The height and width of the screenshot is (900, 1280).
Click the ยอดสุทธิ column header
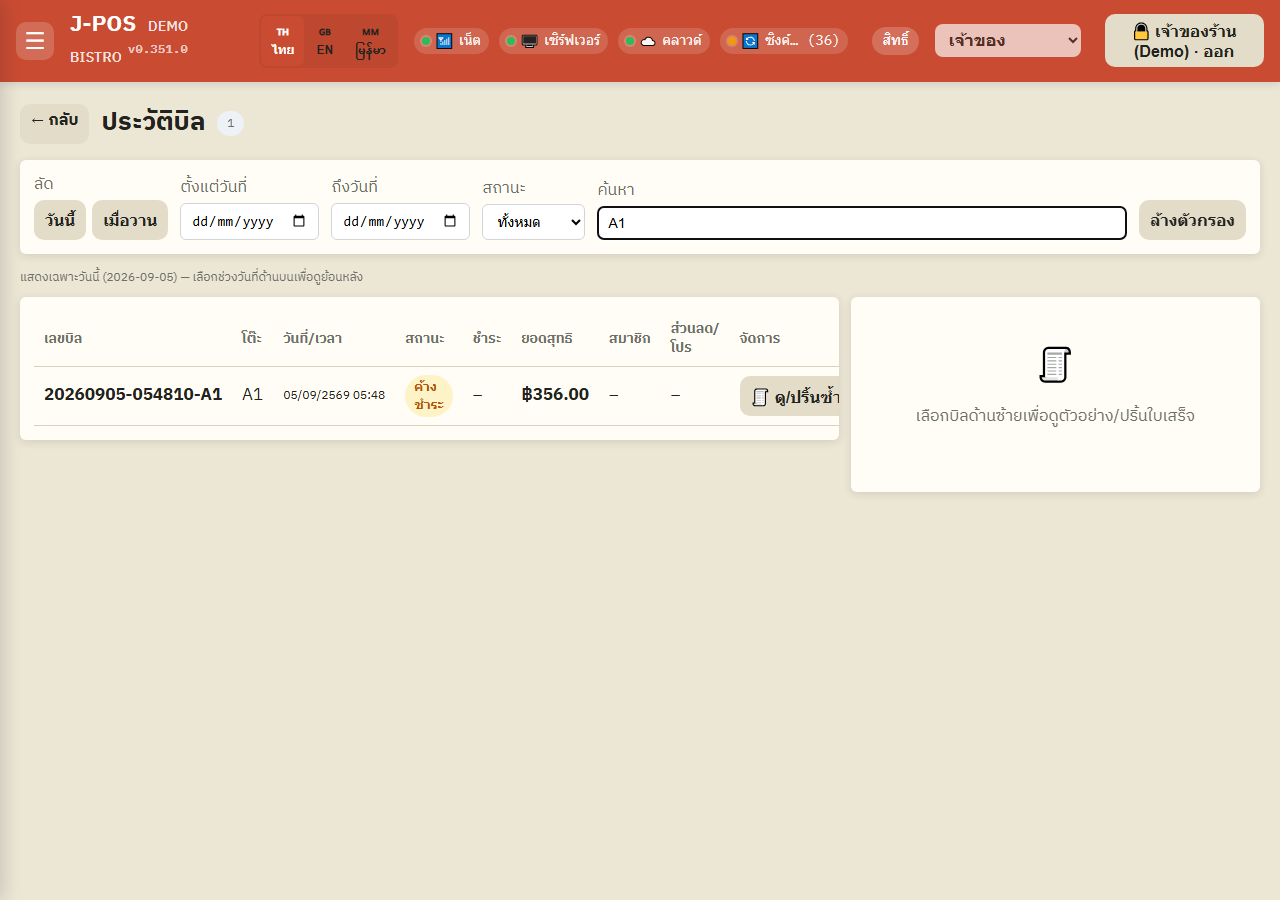click(x=547, y=338)
